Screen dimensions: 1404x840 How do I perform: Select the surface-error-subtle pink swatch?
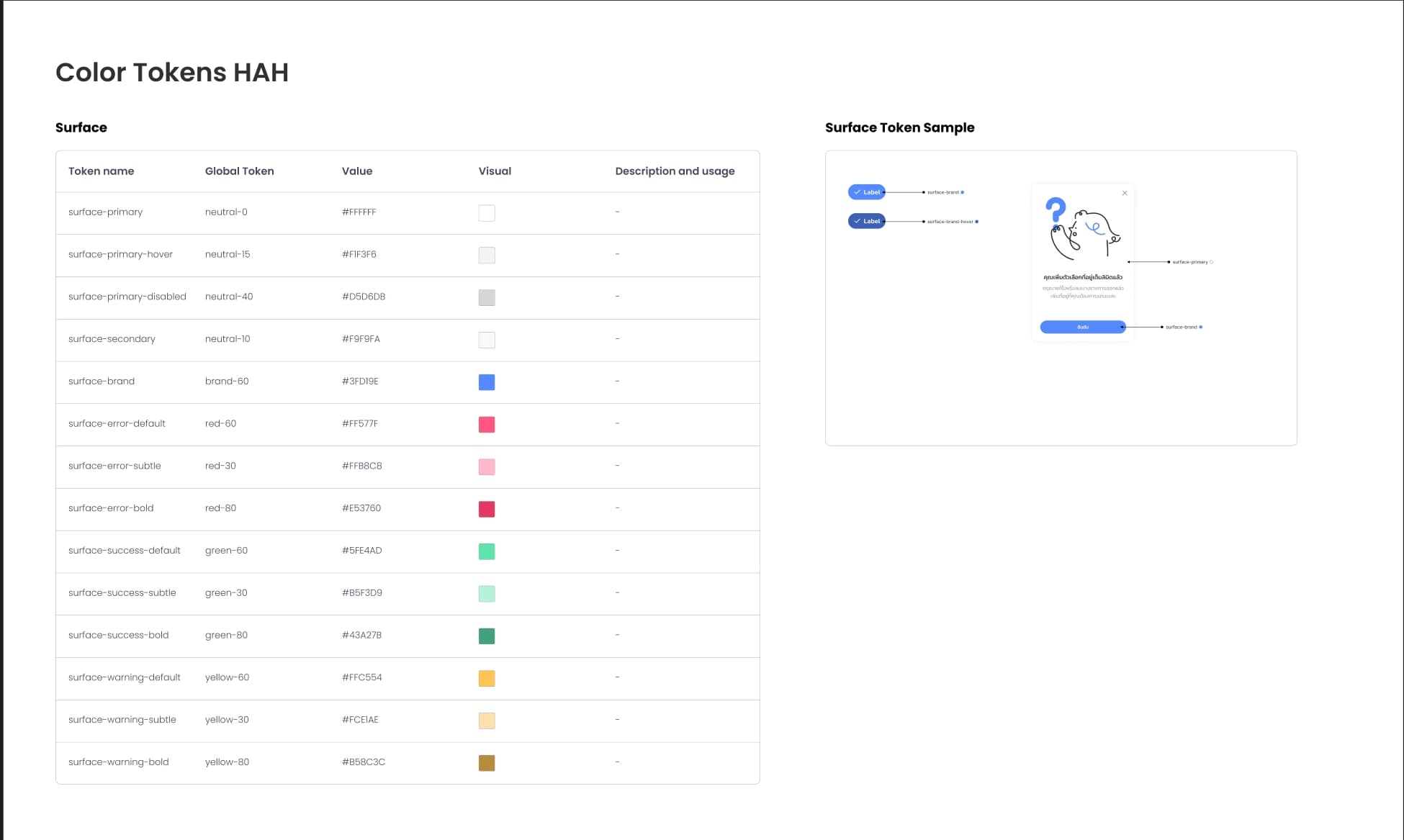(487, 467)
